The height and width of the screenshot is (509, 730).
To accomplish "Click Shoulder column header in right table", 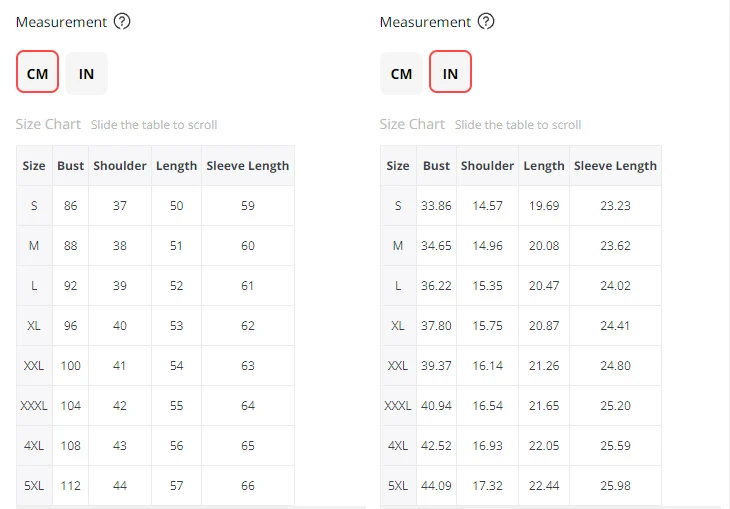I will click(487, 166).
